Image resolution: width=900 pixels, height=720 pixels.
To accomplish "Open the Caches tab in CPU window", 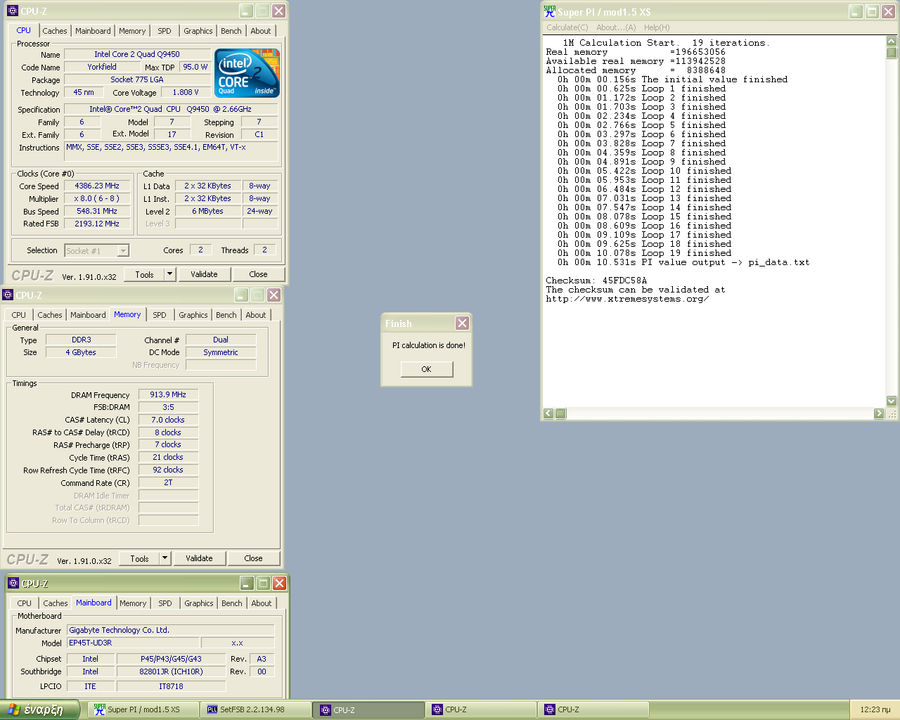I will [x=55, y=31].
